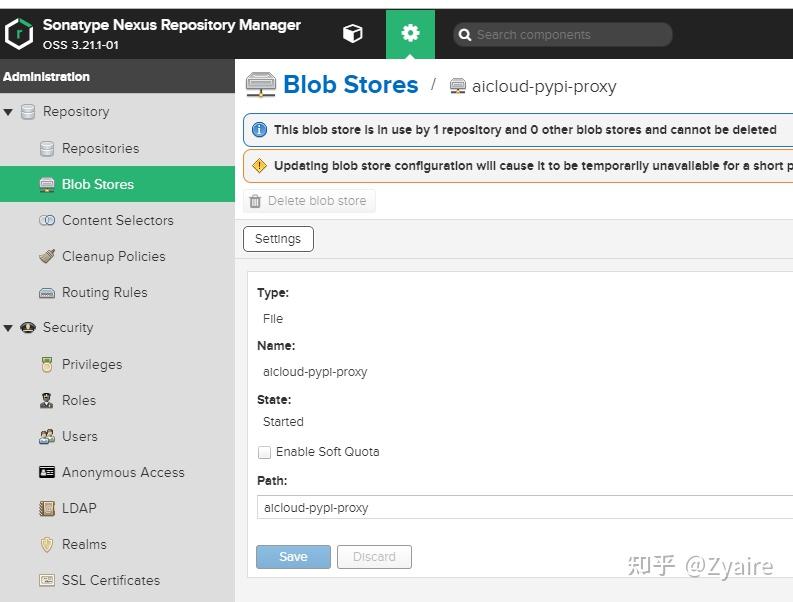
Task: Collapse the Repository tree section
Action: coord(8,112)
